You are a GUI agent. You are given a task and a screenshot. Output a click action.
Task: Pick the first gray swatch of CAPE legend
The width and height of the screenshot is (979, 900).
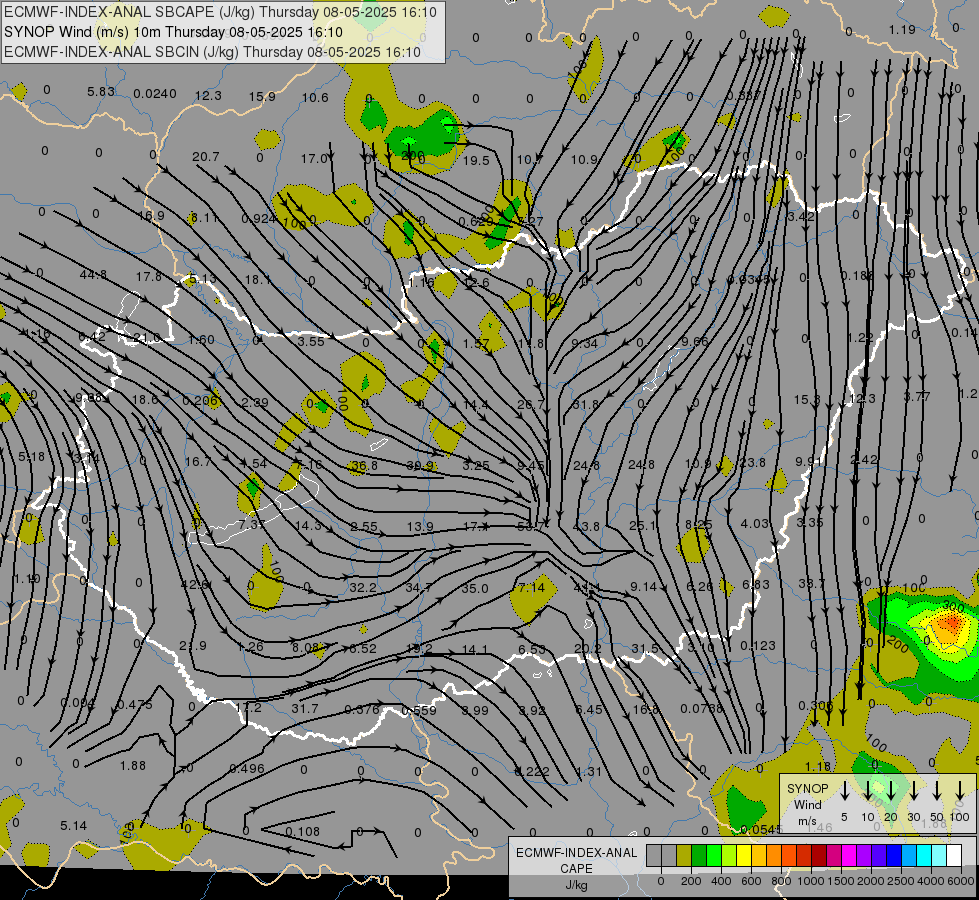pos(654,855)
